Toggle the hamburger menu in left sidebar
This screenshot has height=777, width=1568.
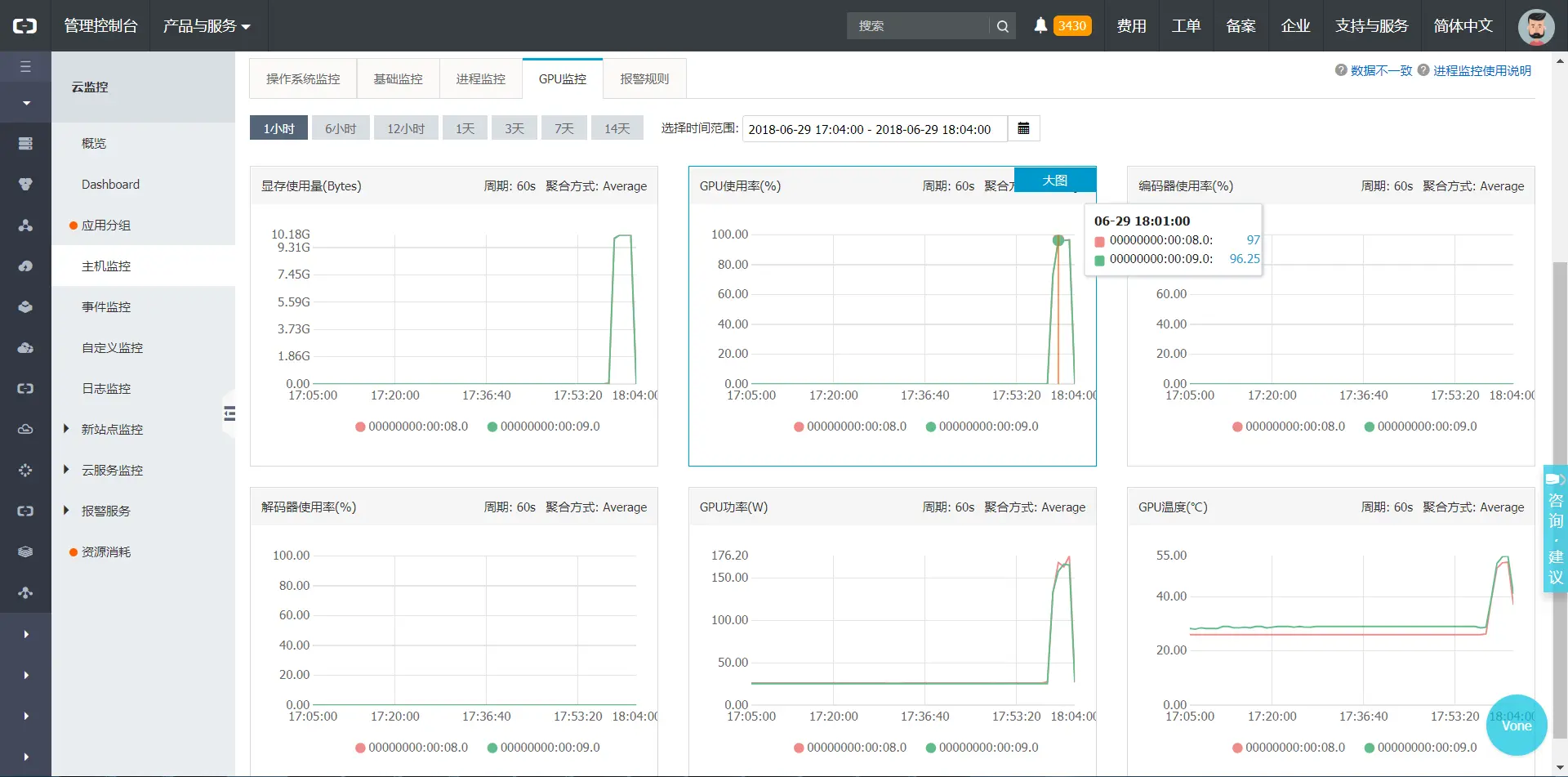coord(25,66)
